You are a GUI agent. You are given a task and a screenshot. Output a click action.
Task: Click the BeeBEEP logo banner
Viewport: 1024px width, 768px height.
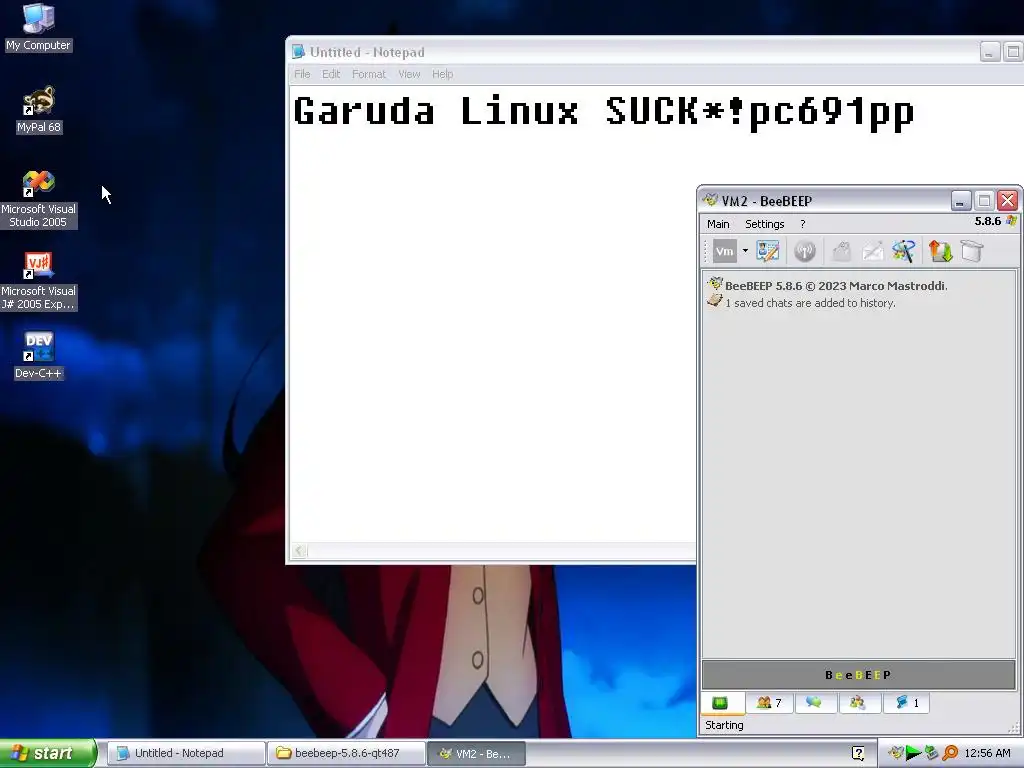point(858,675)
